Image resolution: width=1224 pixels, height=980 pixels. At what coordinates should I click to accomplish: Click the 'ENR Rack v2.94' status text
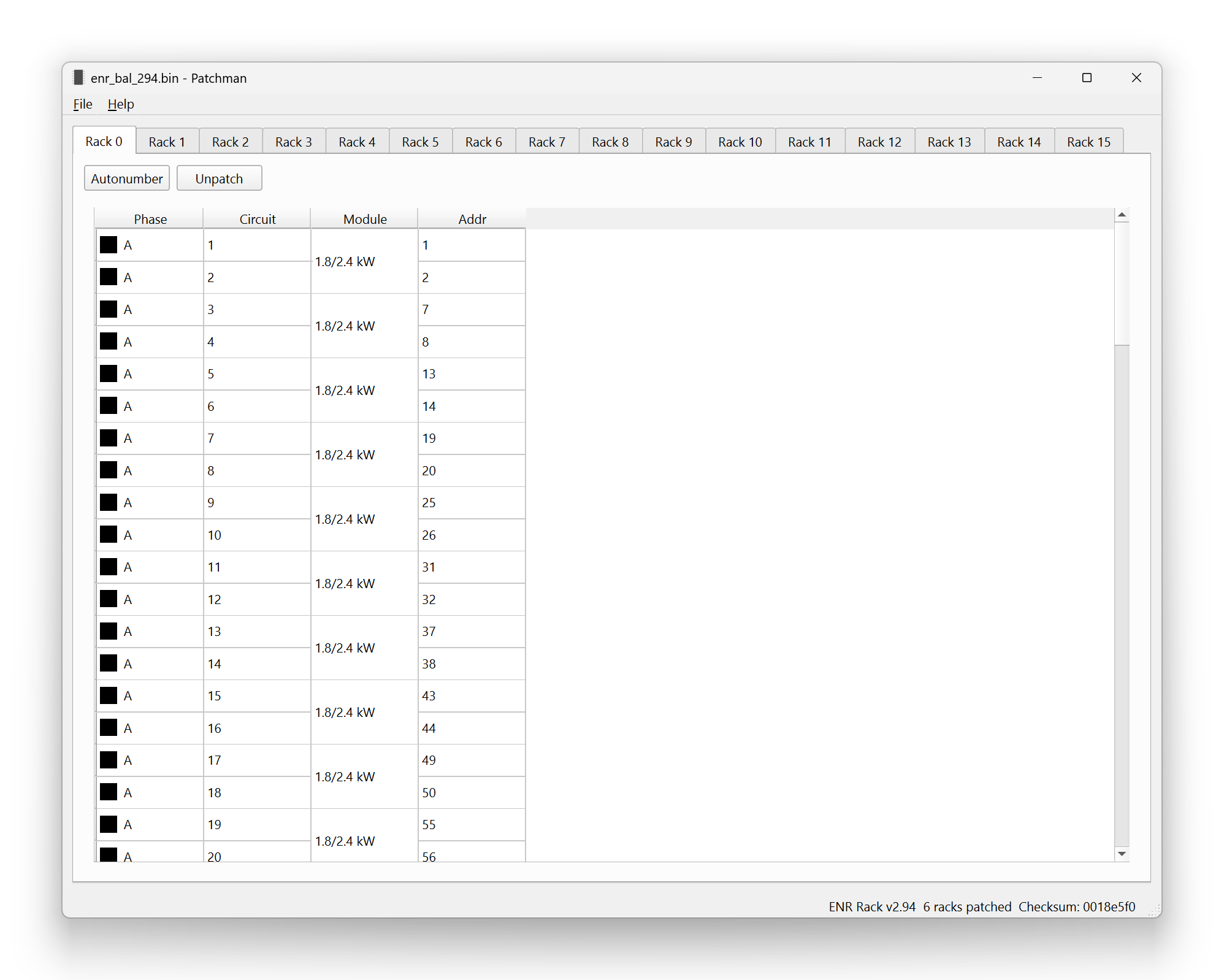872,906
